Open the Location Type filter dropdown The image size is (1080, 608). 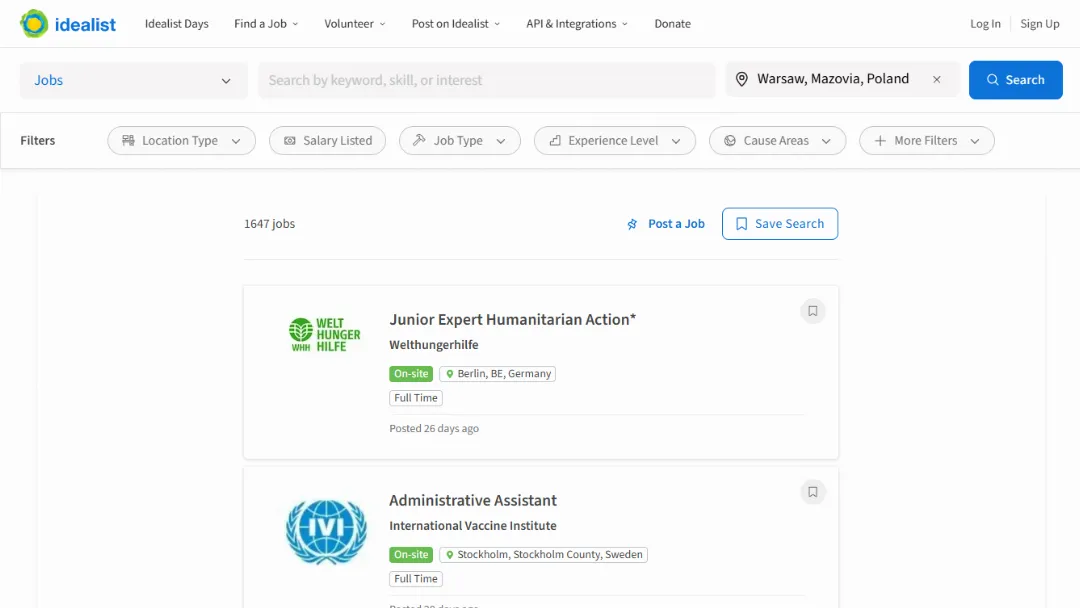pyautogui.click(x=181, y=140)
